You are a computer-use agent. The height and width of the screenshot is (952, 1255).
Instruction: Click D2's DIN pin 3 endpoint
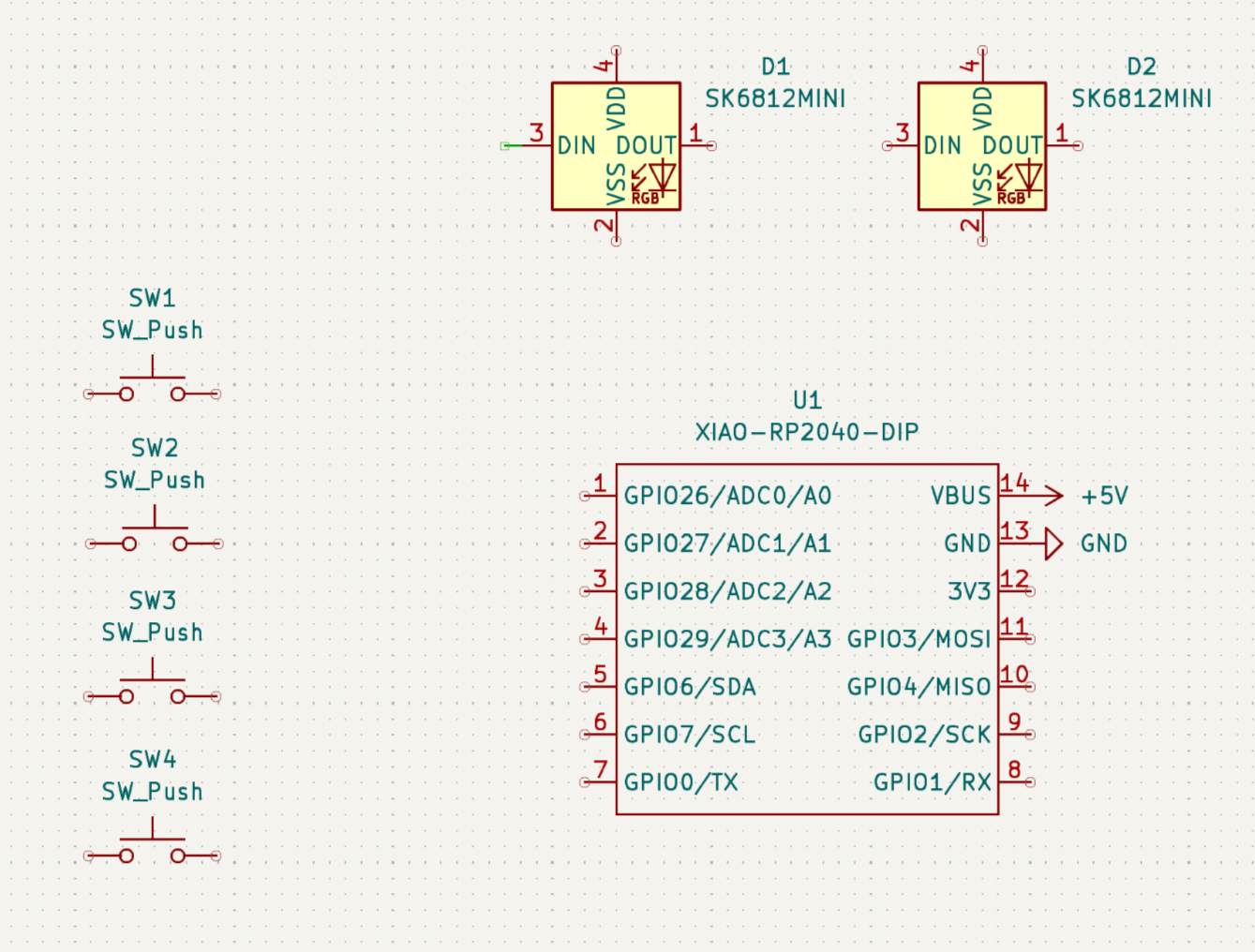[x=888, y=146]
